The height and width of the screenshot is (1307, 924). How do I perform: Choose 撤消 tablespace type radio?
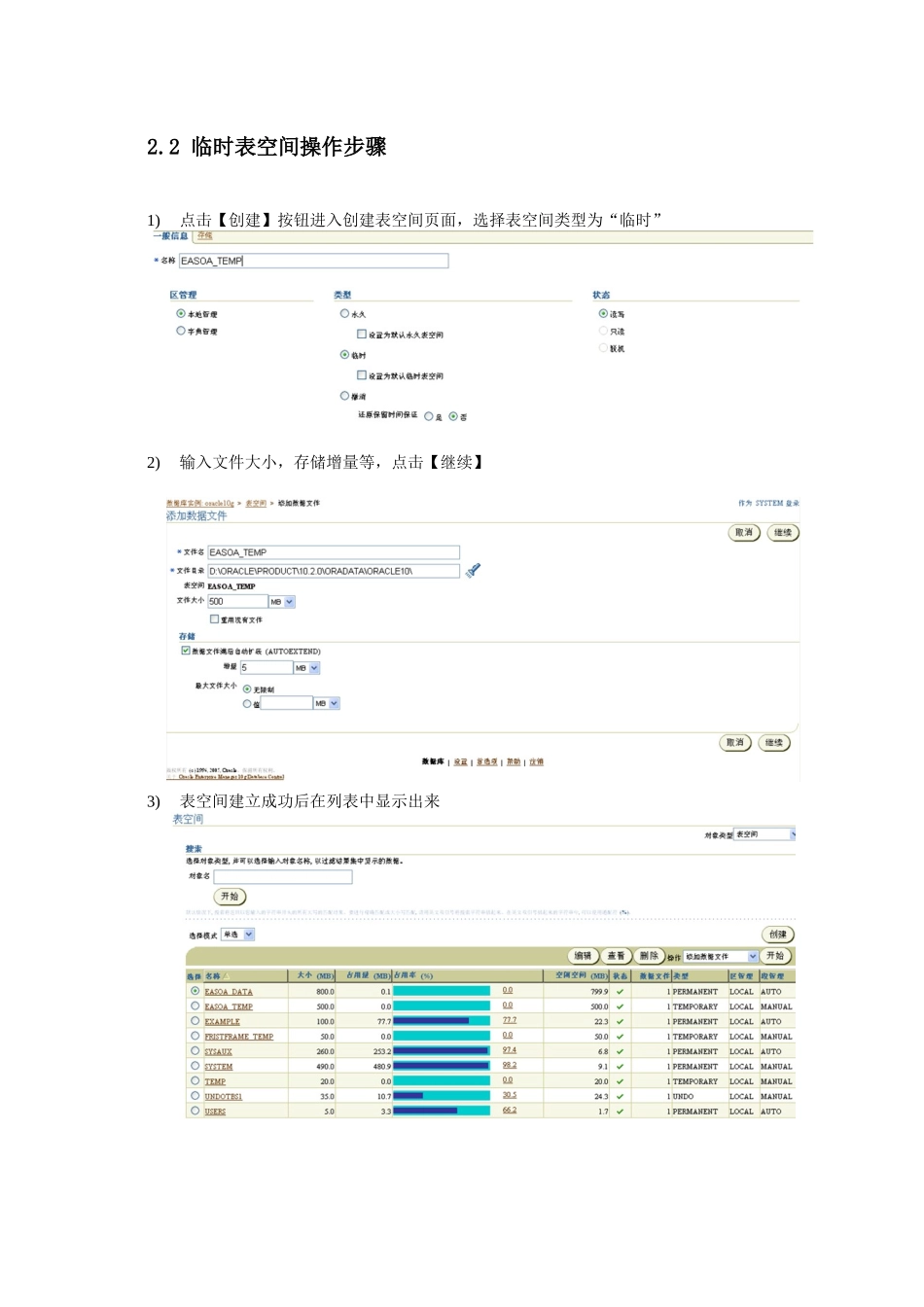pyautogui.click(x=344, y=396)
